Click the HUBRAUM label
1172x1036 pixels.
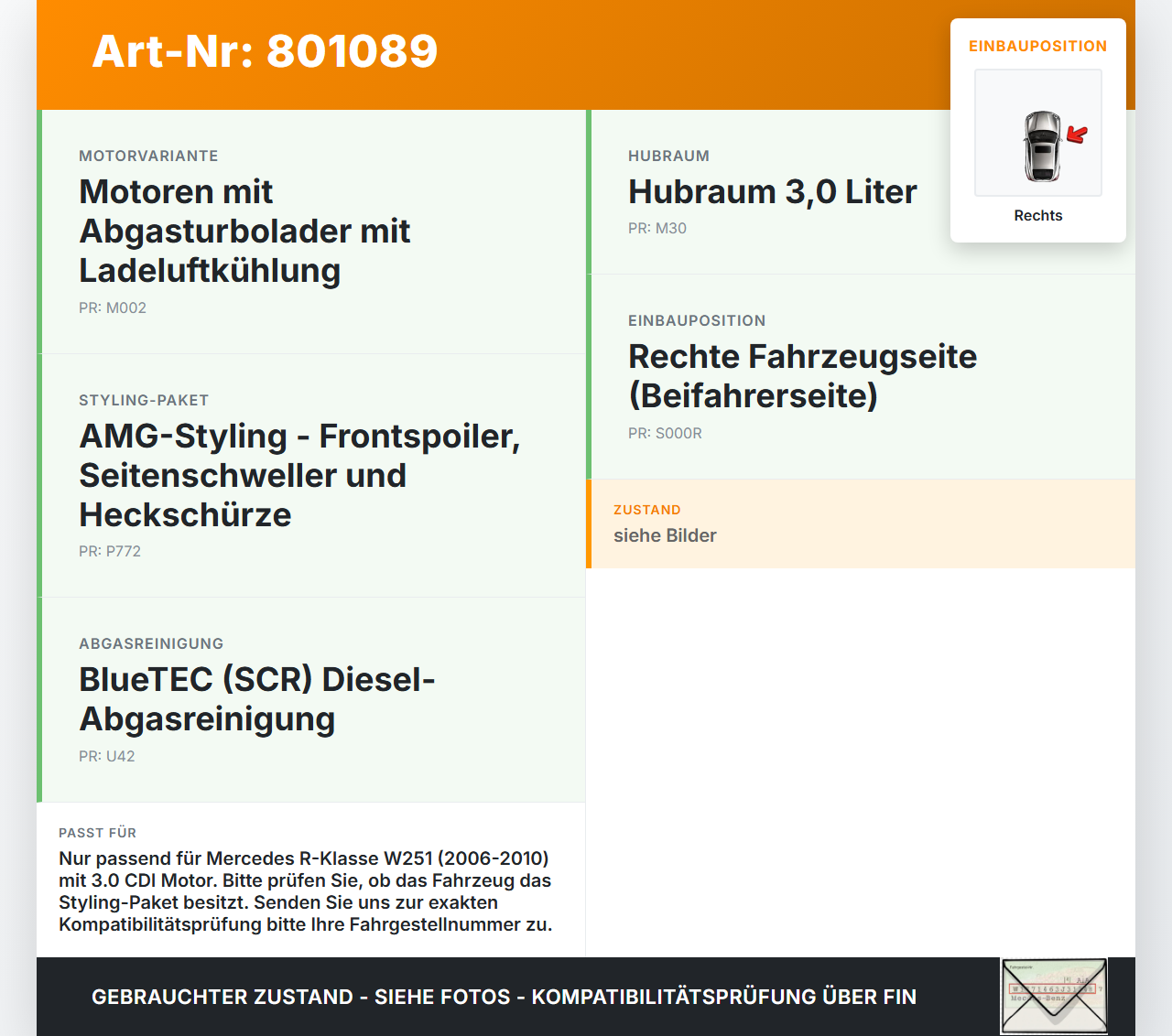coord(668,156)
